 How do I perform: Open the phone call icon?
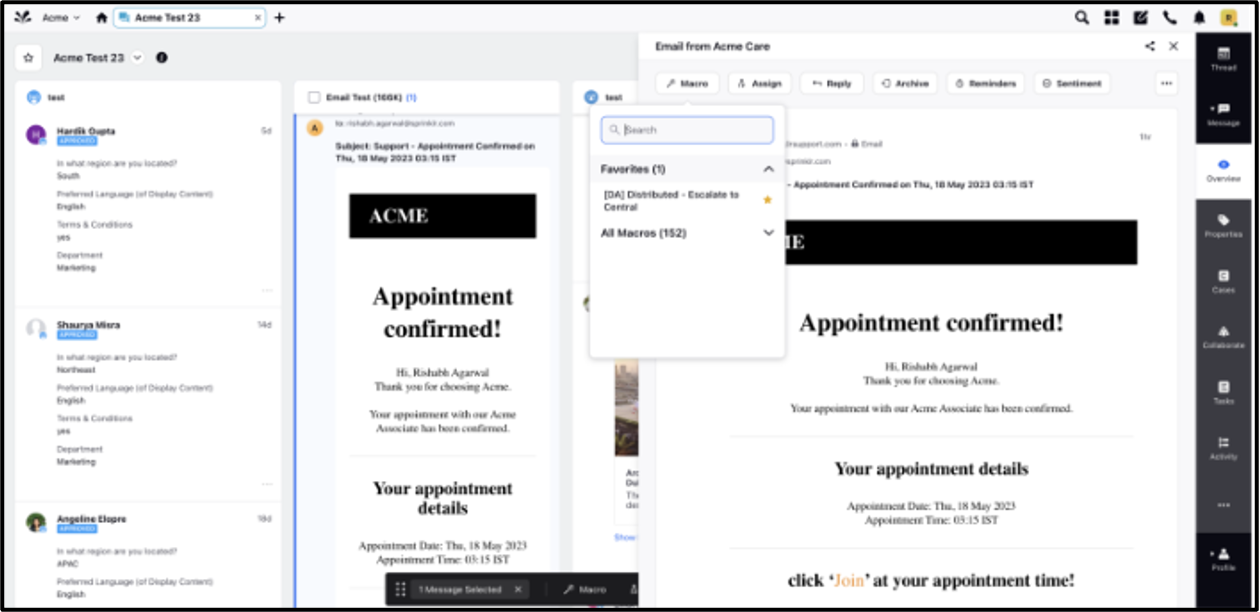1169,18
